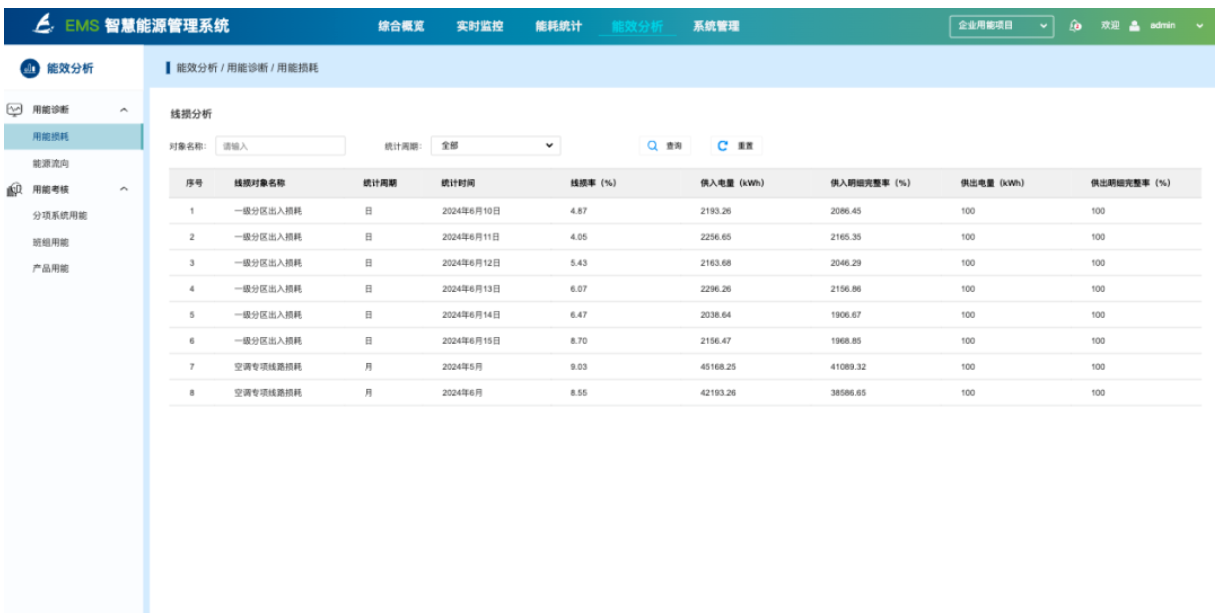Collapse the 用能考核 sidebar group
Viewport: 1215px width, 613px height.
tap(123, 188)
